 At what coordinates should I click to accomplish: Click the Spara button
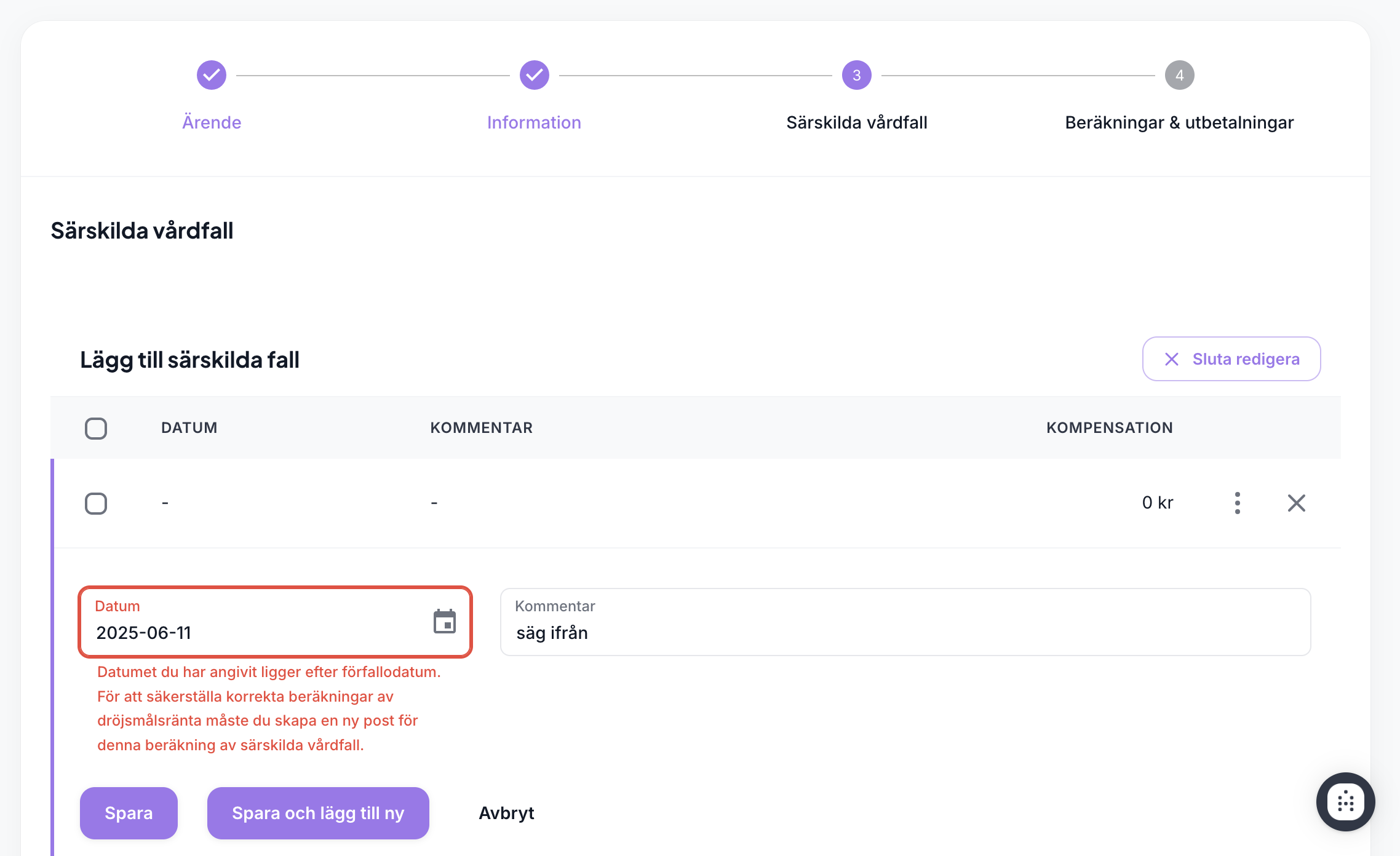[129, 813]
